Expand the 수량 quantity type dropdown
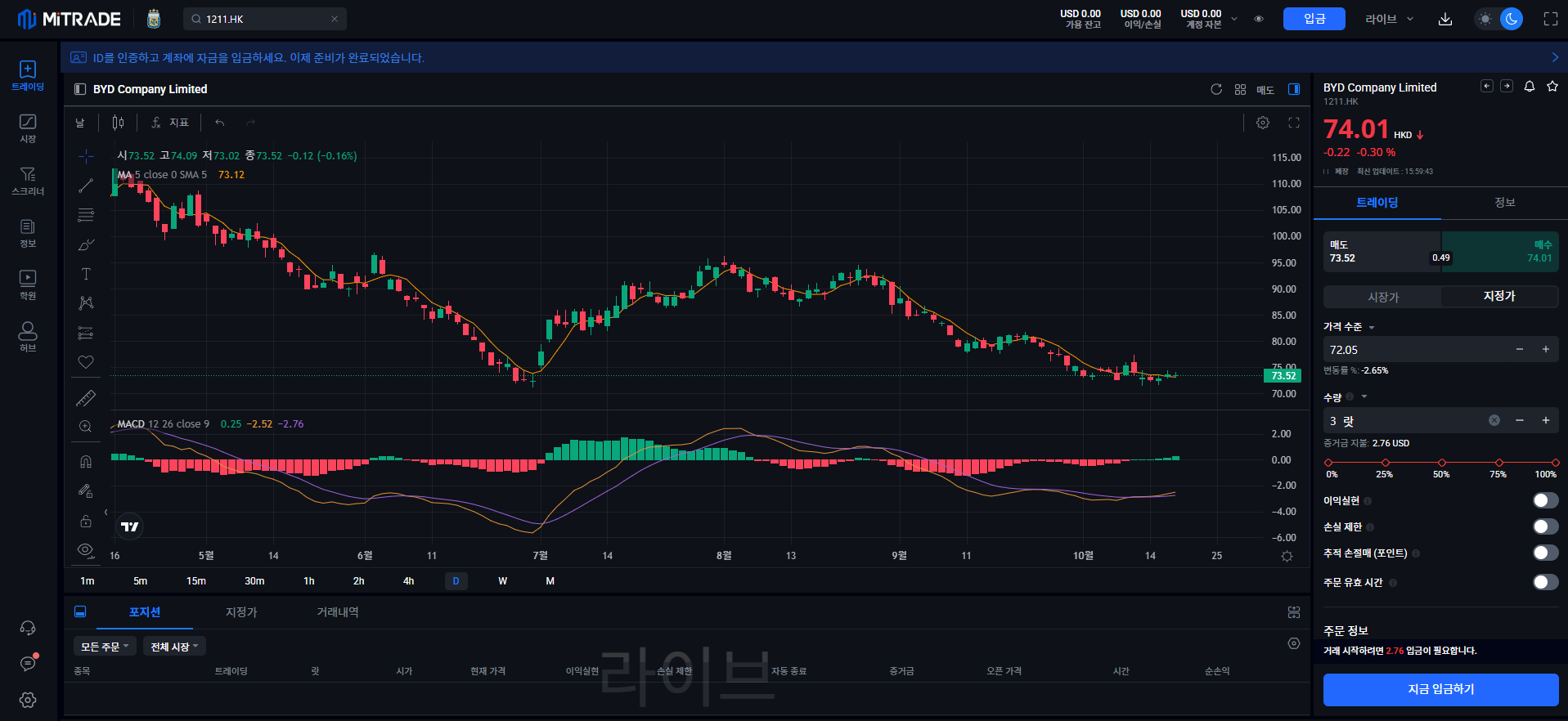 pos(1364,397)
